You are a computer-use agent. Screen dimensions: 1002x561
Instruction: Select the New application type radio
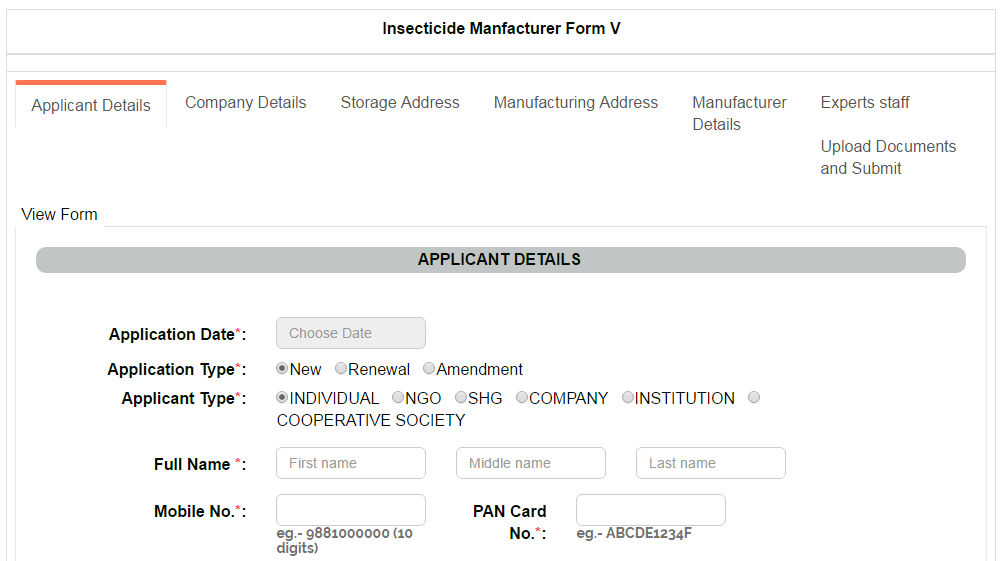(x=282, y=369)
